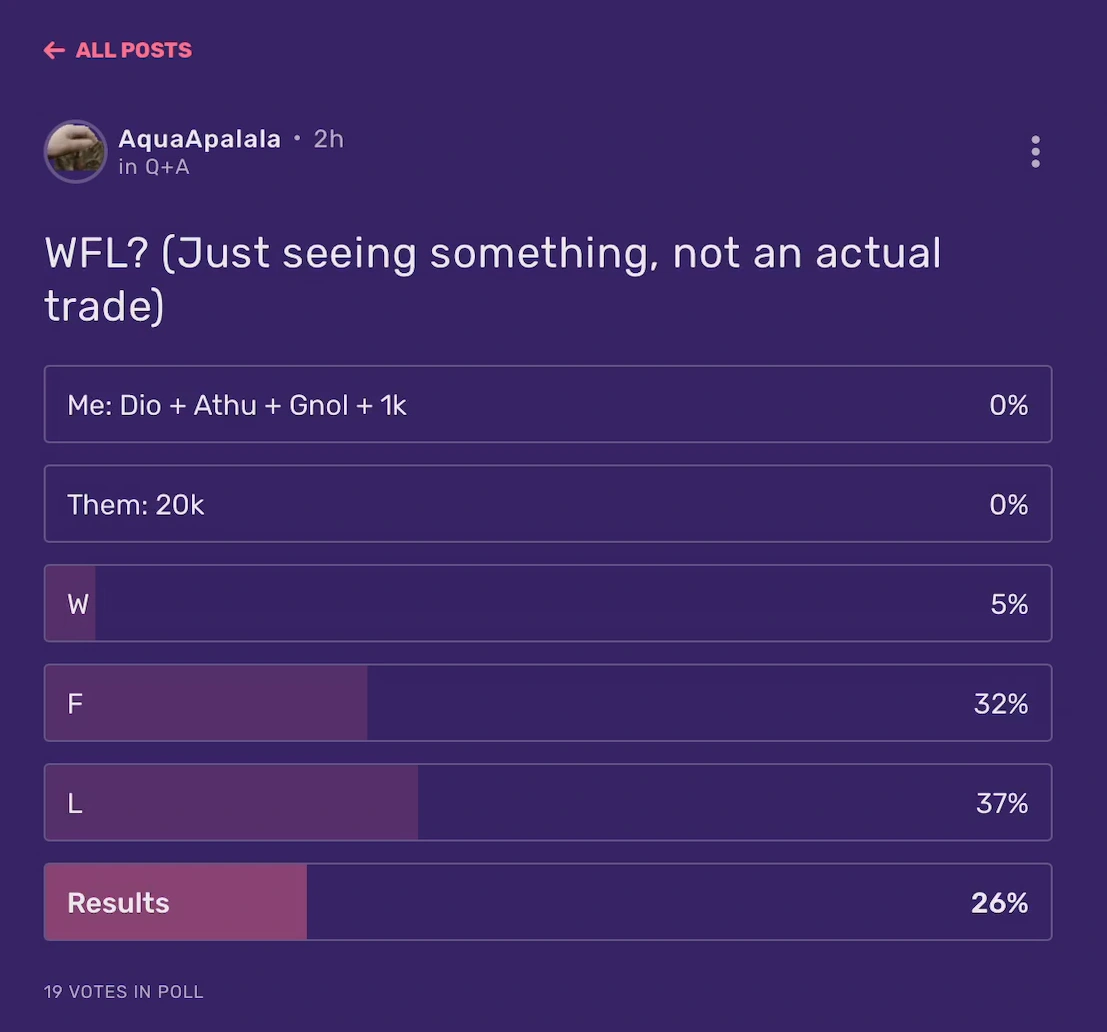Go back via ALL POSTS link

click(133, 50)
